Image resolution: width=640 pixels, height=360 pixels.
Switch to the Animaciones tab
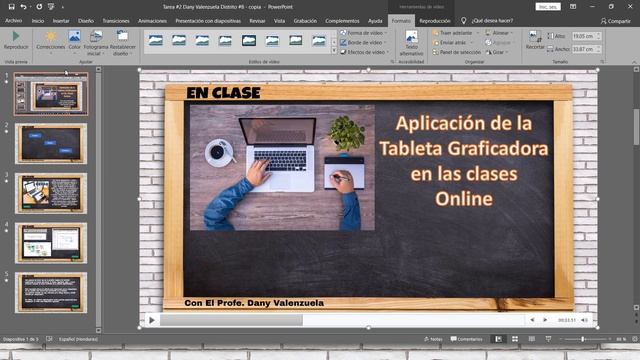(152, 21)
